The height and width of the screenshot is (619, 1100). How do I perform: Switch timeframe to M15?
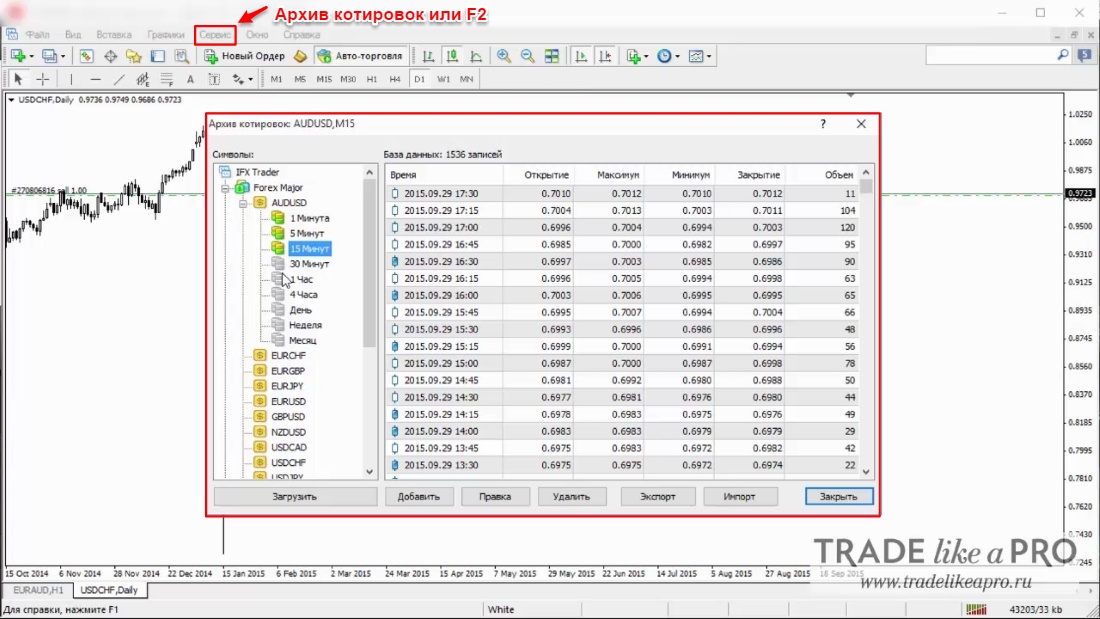324,79
